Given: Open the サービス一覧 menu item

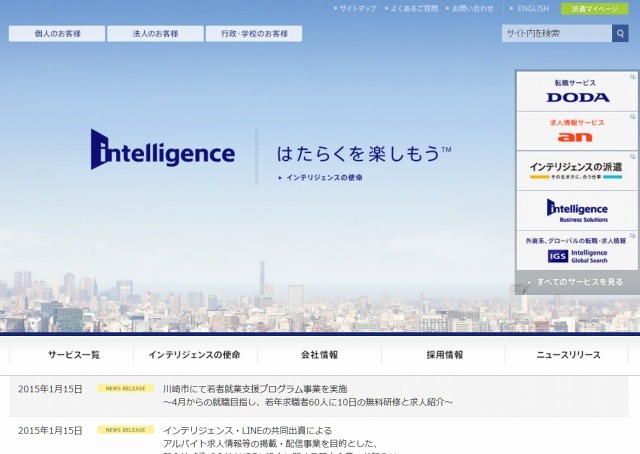Looking at the screenshot, I should (73, 355).
